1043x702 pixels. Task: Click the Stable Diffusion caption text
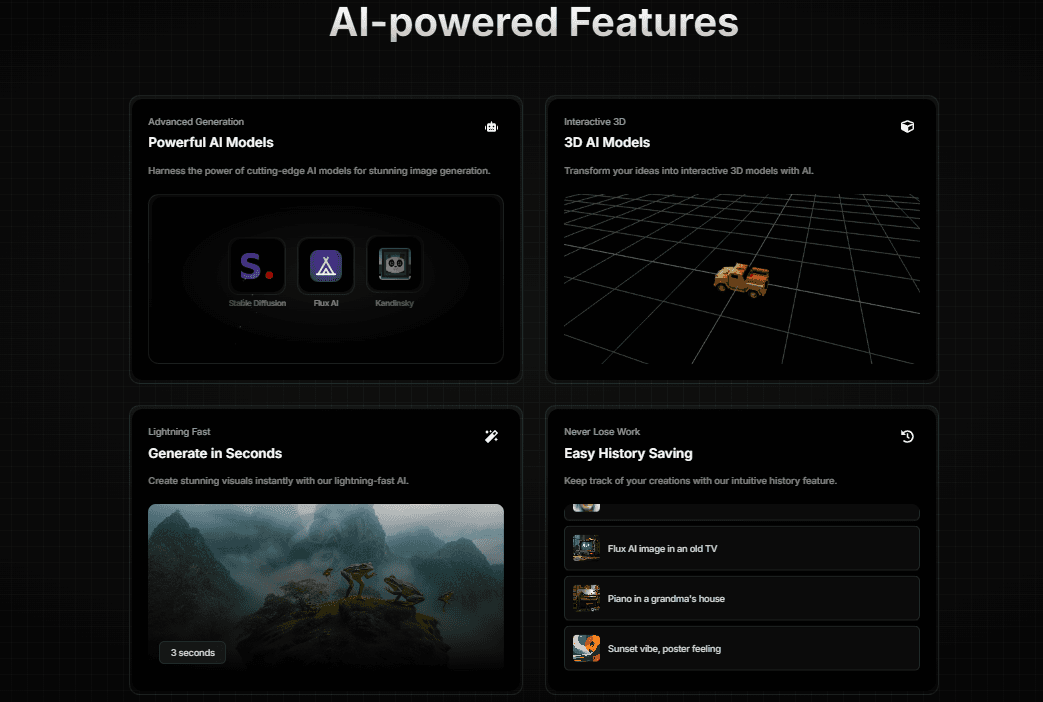(x=257, y=303)
